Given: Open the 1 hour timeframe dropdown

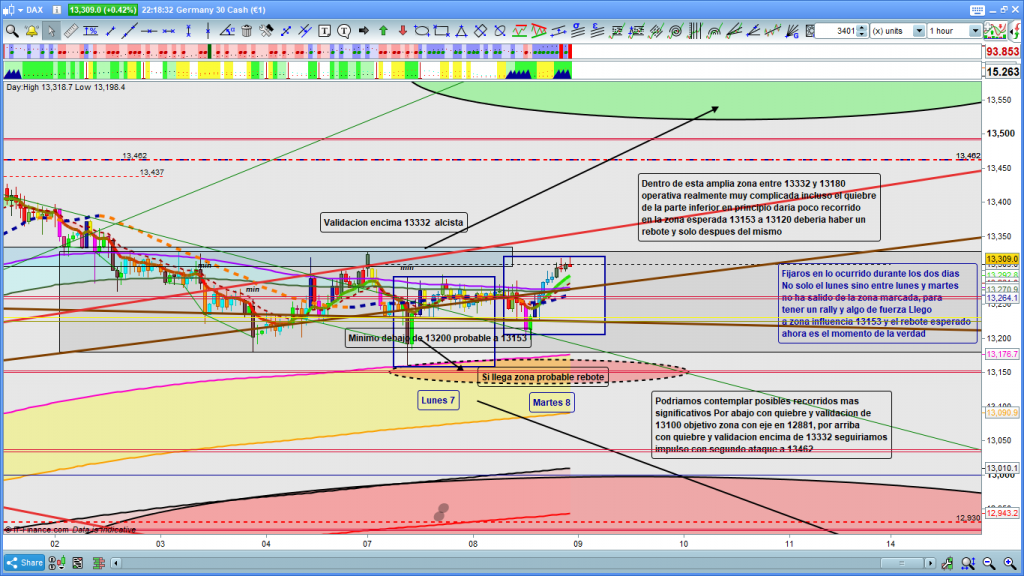Looking at the screenshot, I should pyautogui.click(x=975, y=31).
